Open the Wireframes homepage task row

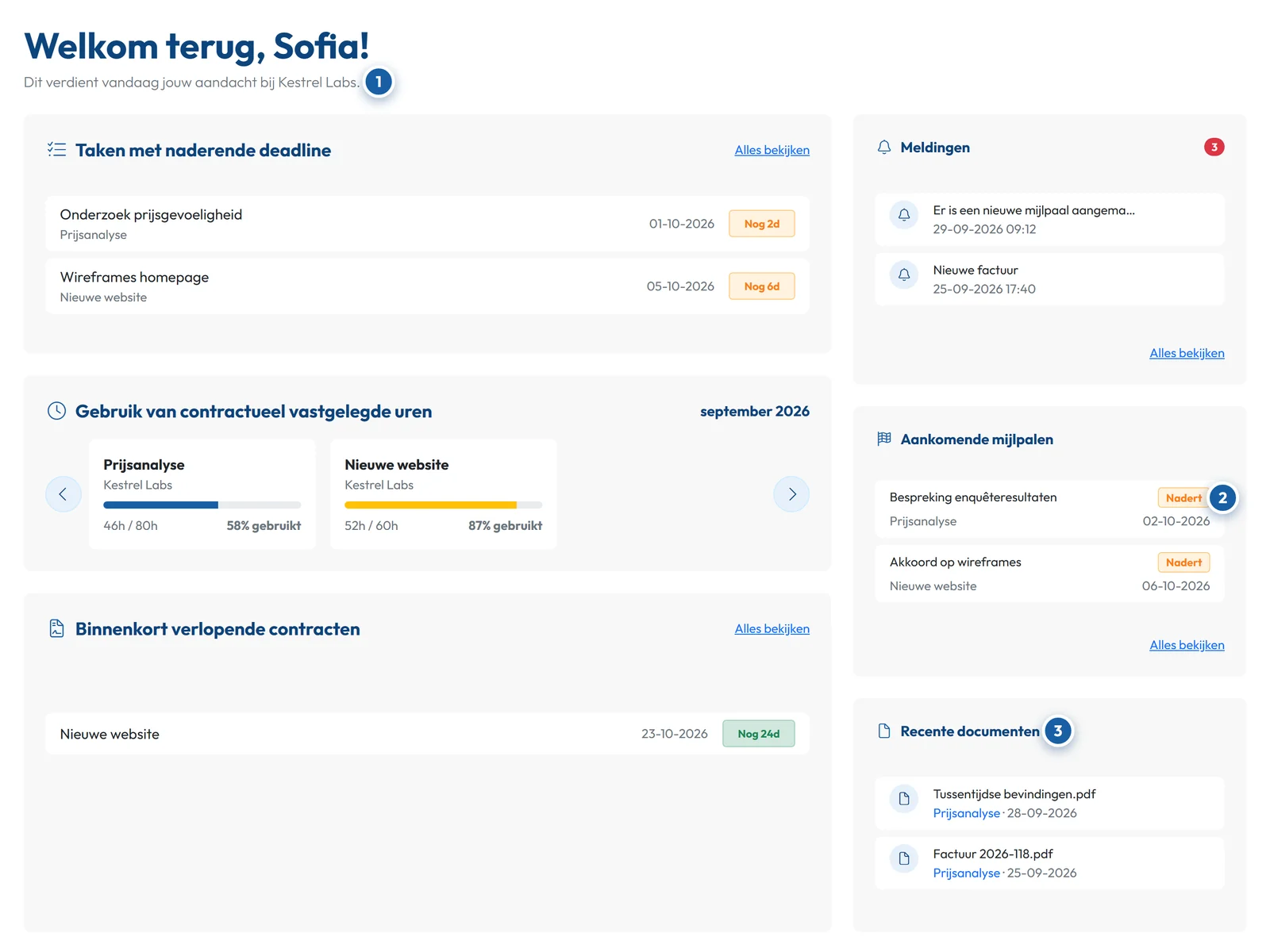tap(428, 286)
